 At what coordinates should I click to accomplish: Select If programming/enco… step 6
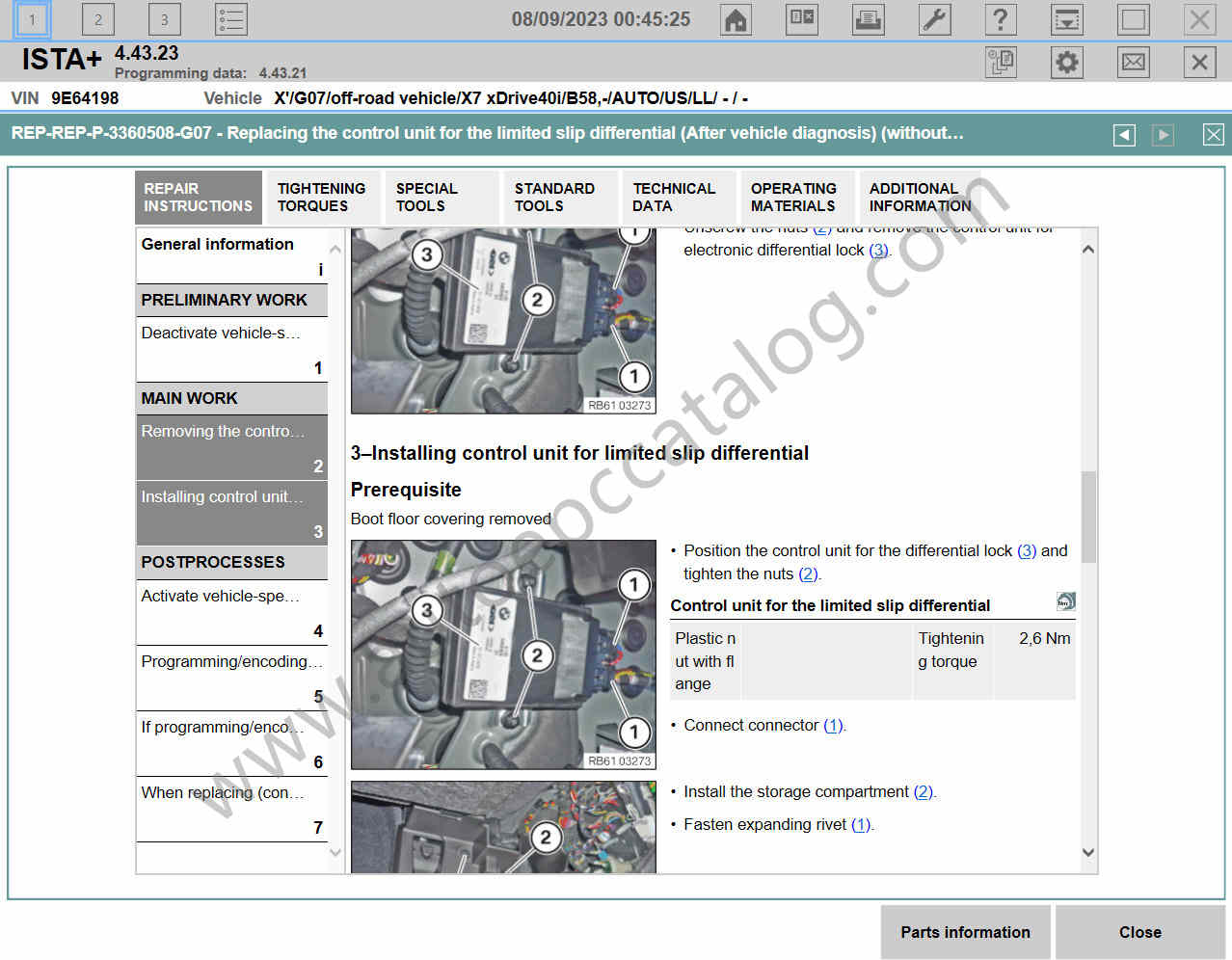pyautogui.click(x=231, y=743)
